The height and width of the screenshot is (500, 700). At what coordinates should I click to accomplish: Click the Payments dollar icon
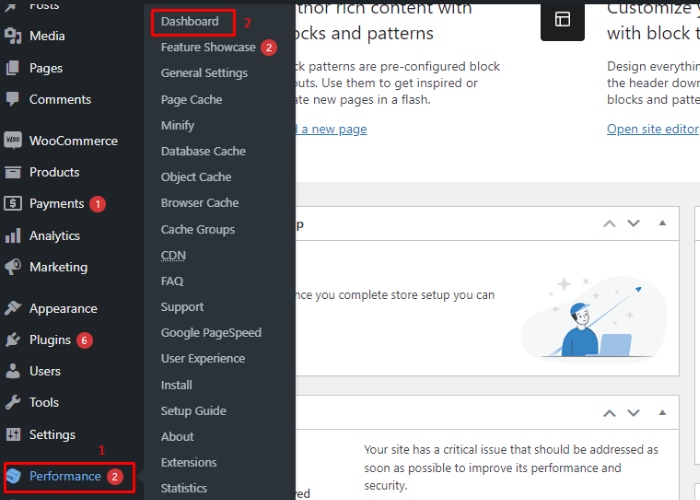pyautogui.click(x=12, y=204)
